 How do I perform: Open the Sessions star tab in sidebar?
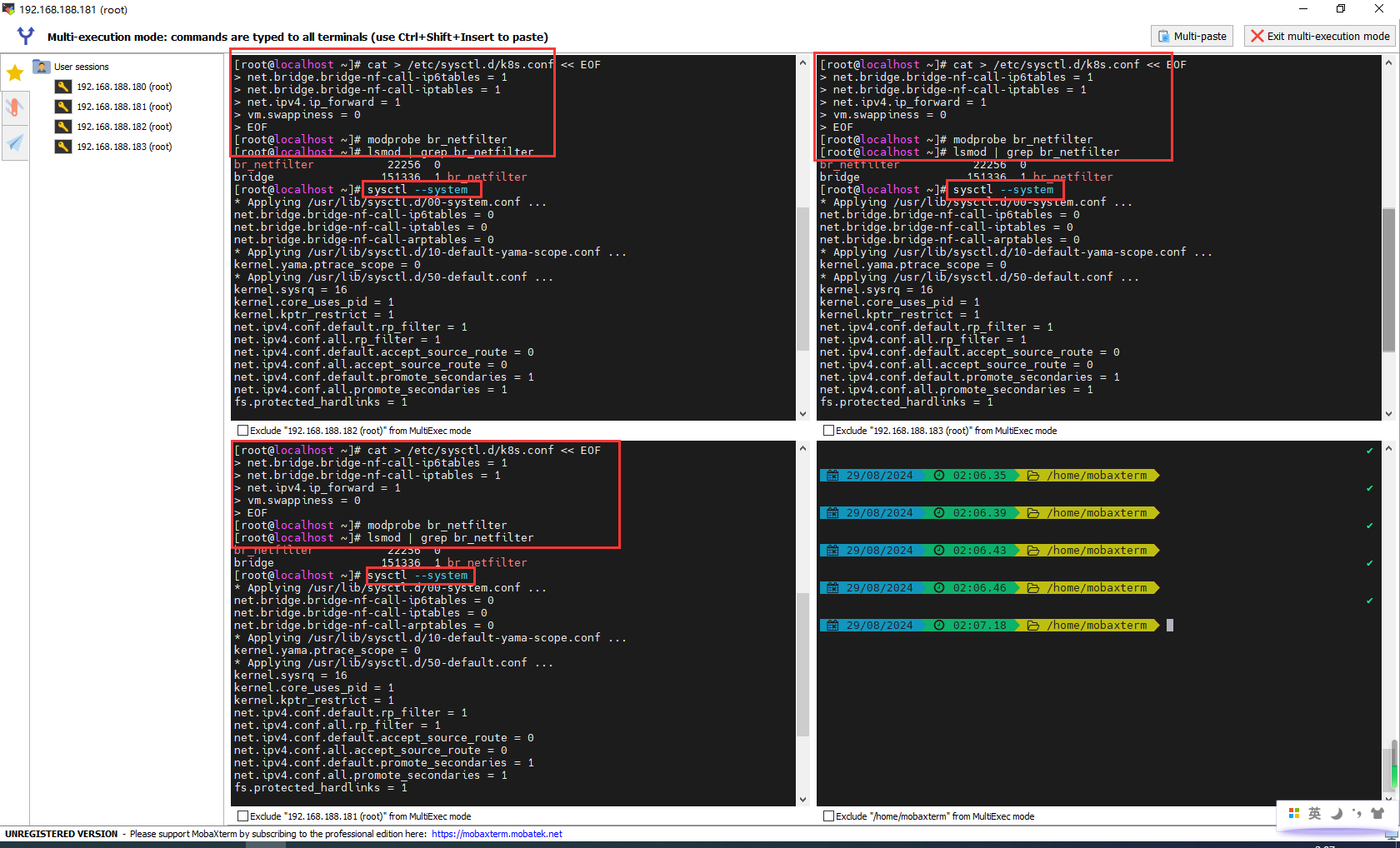click(15, 72)
